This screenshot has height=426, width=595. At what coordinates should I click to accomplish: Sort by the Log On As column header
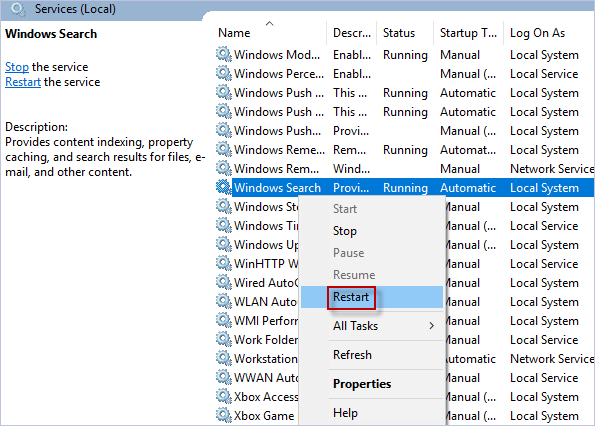coord(537,33)
